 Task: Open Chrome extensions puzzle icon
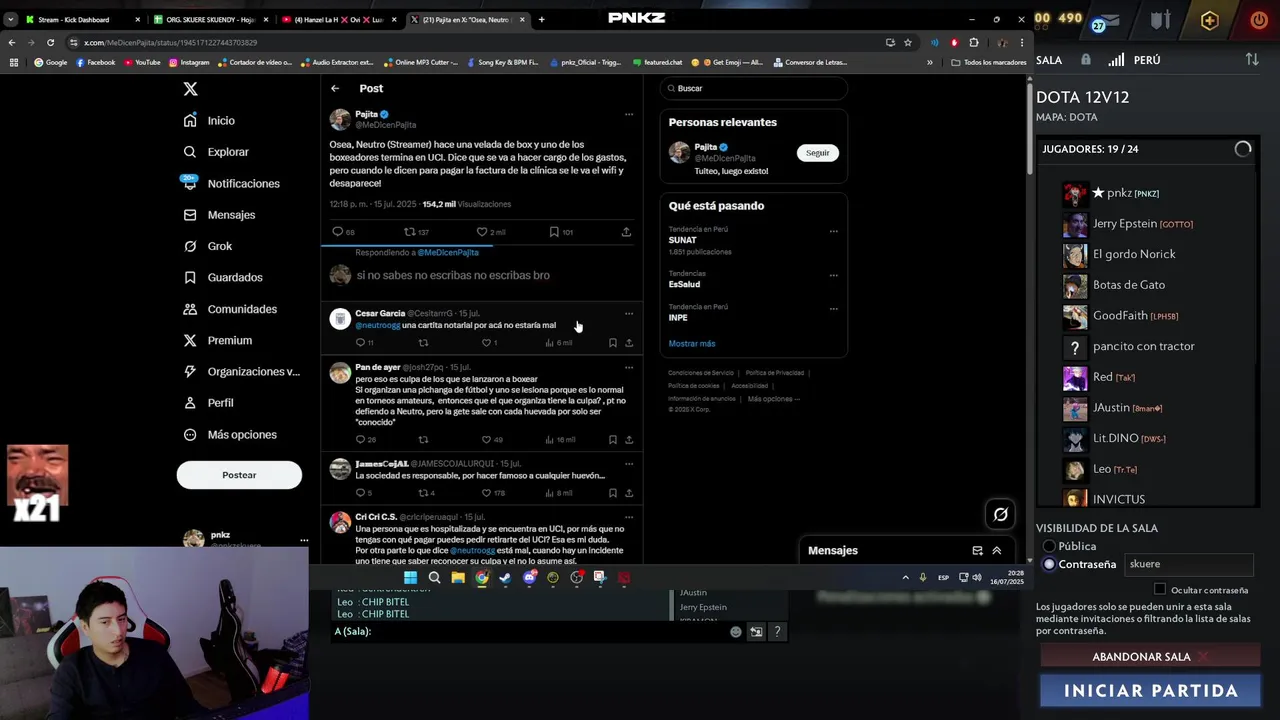tap(974, 42)
